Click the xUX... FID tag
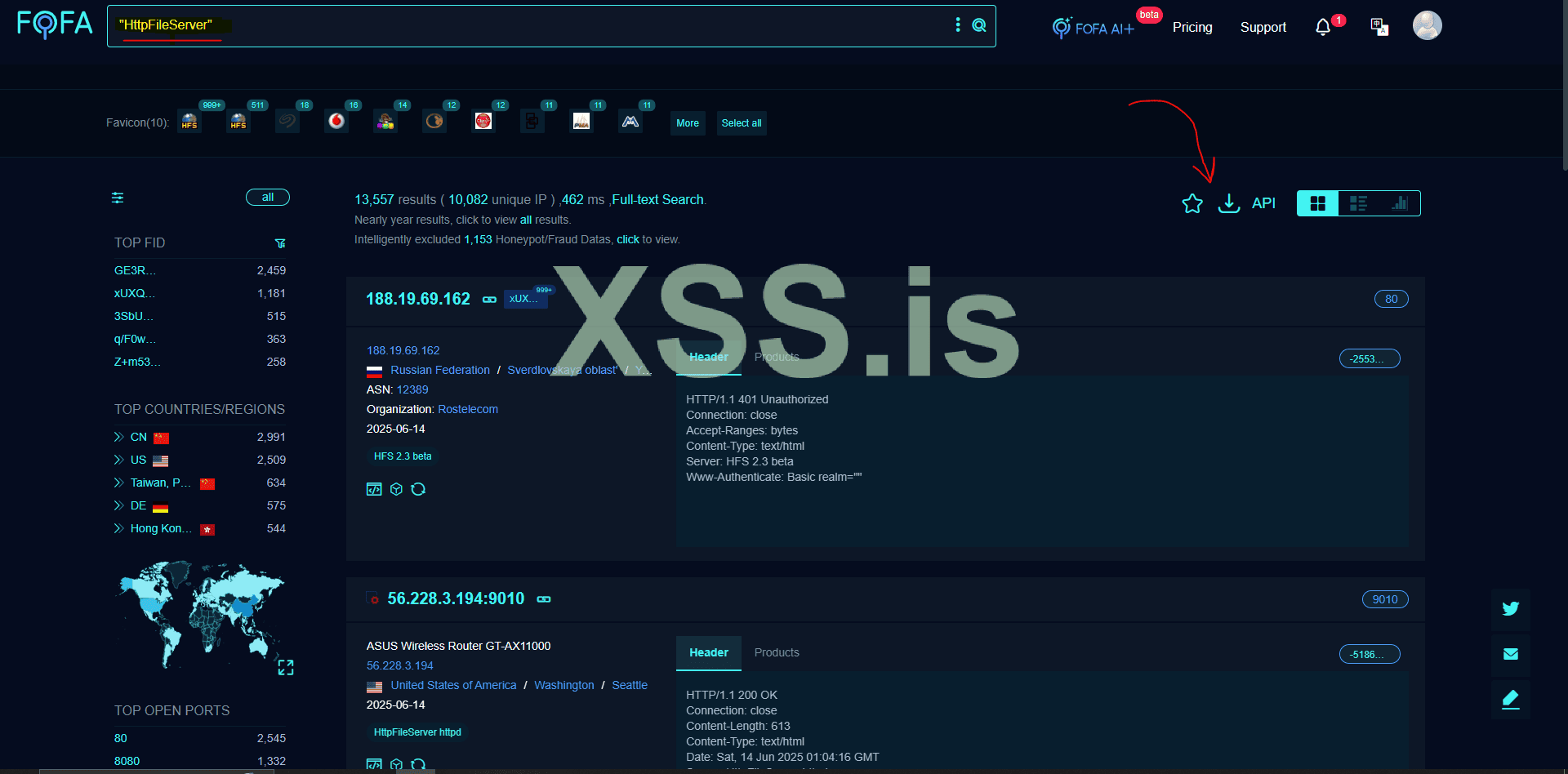 (x=526, y=299)
